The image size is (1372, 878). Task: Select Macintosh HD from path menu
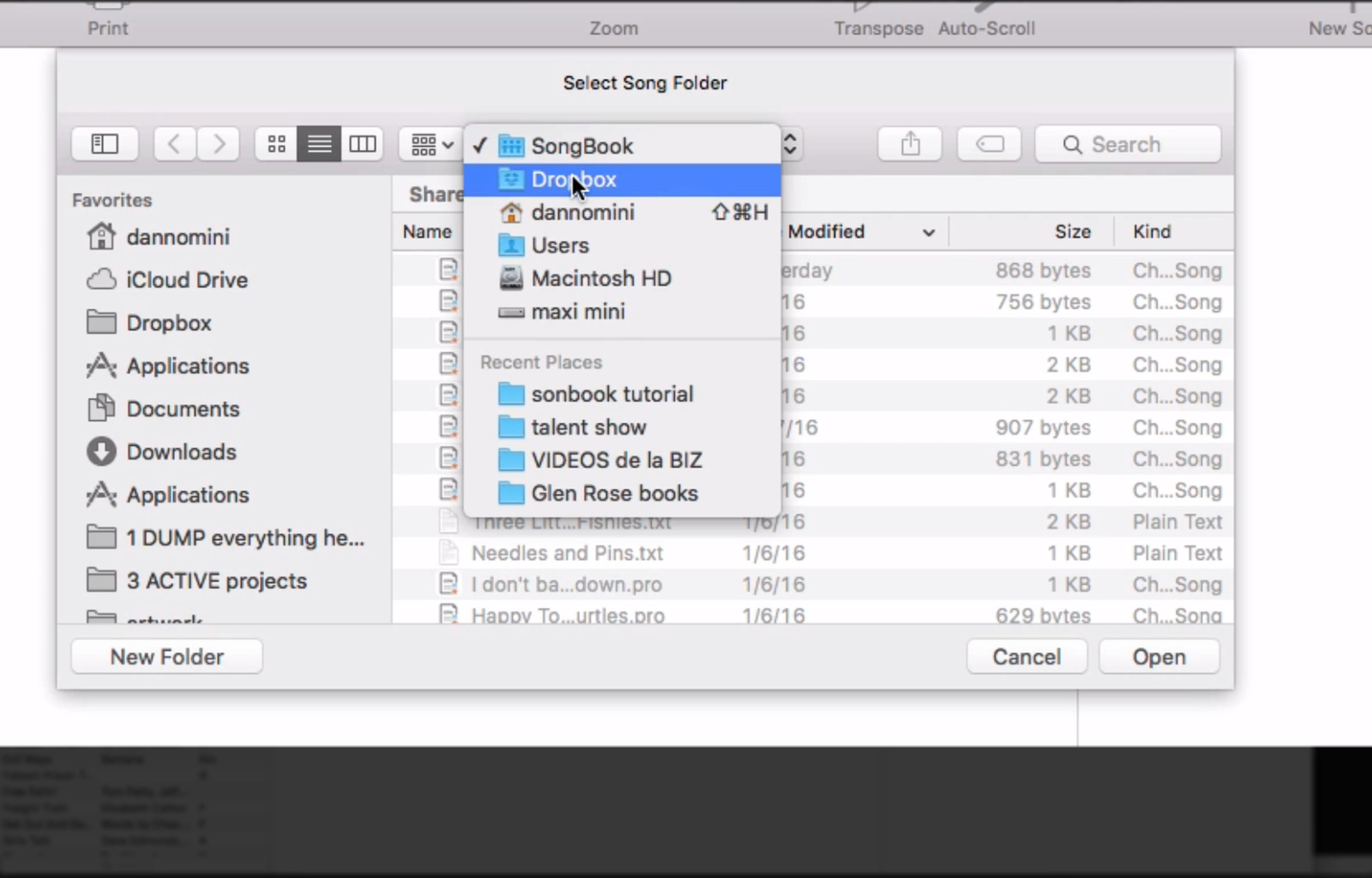tap(601, 279)
